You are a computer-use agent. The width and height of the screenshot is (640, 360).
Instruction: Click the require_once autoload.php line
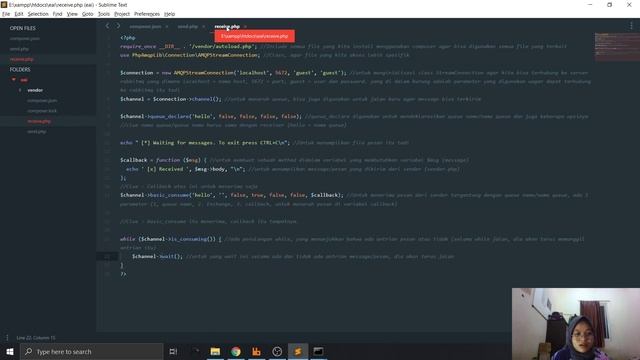pyautogui.click(x=189, y=46)
